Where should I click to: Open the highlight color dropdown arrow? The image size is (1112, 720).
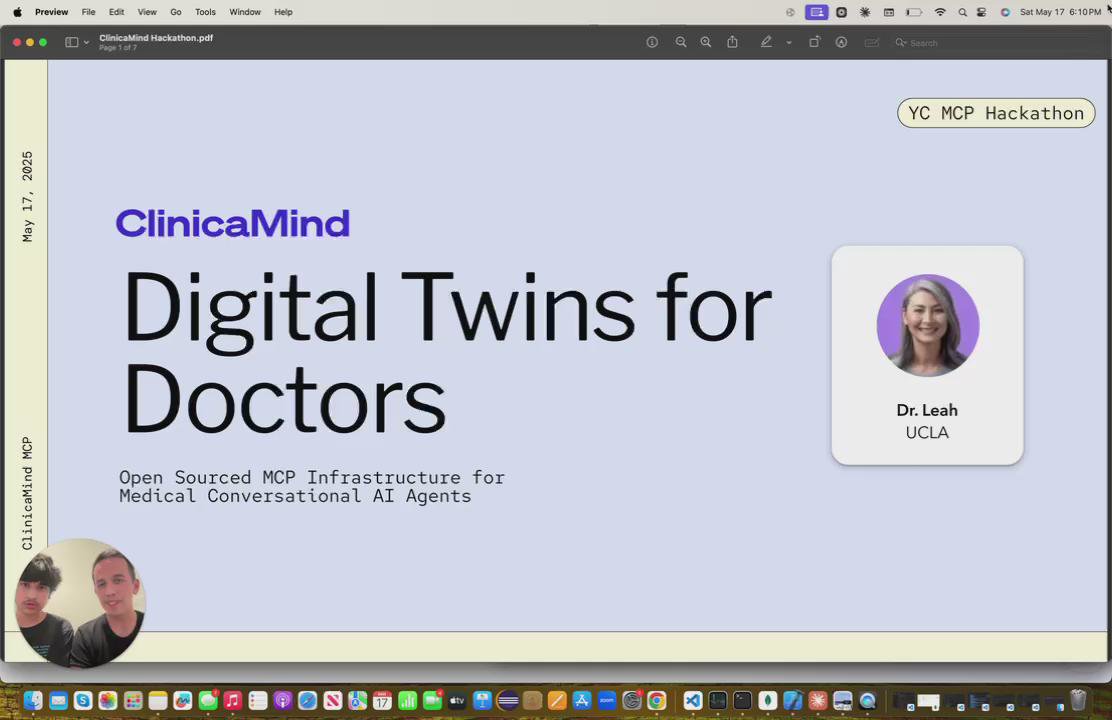789,43
